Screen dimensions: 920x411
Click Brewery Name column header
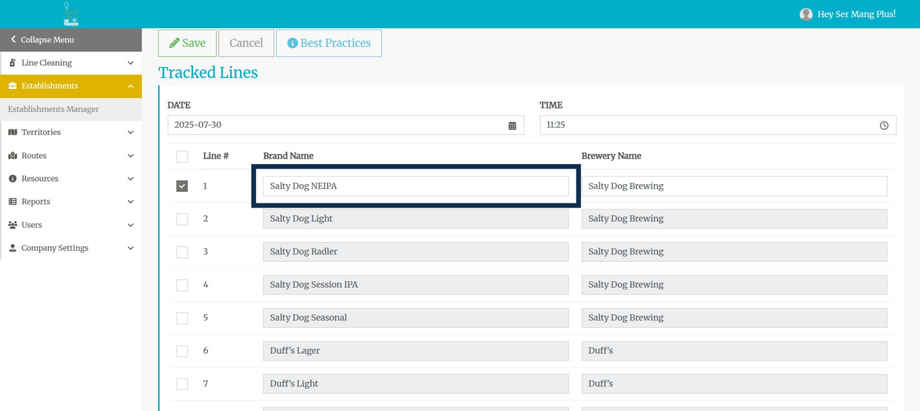point(611,156)
